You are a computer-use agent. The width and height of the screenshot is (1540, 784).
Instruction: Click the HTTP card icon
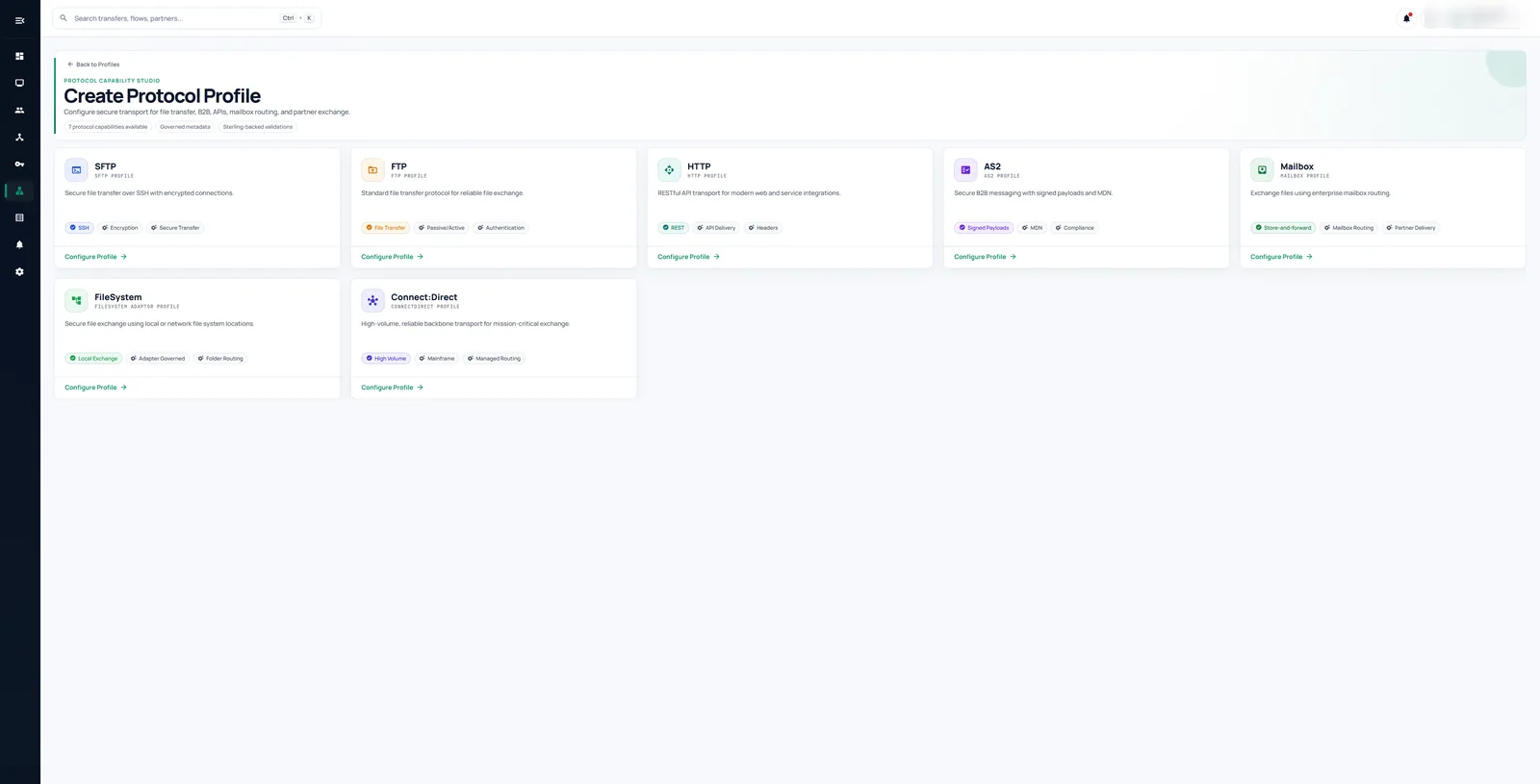tap(669, 170)
